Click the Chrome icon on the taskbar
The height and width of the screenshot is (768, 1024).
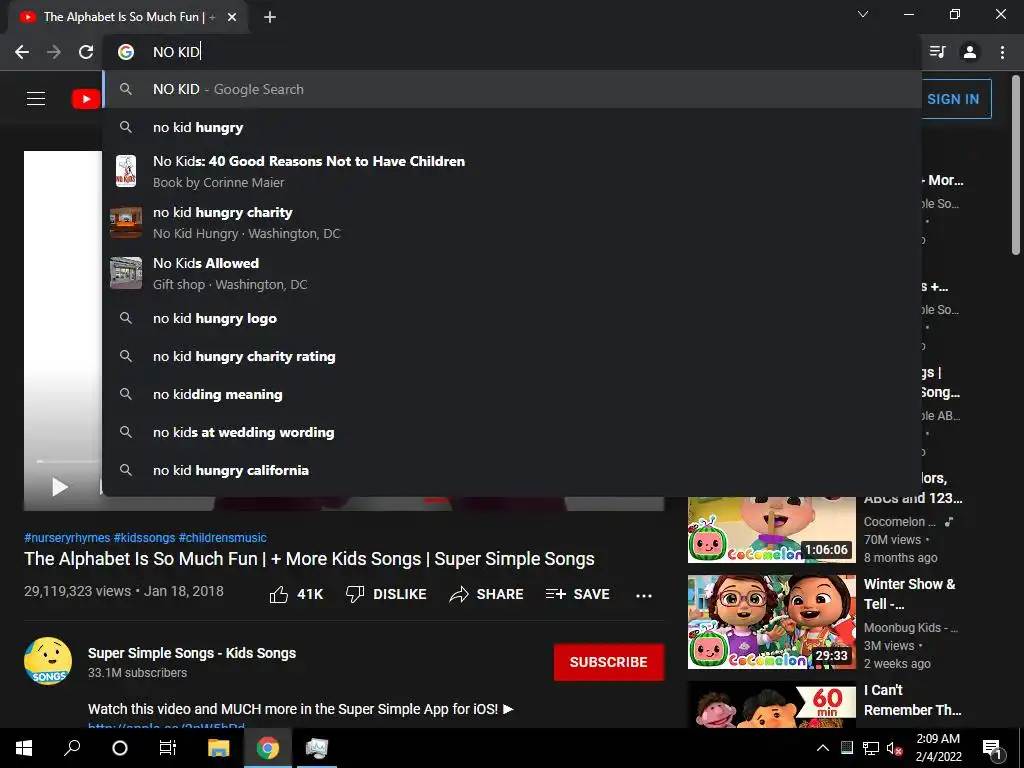click(x=268, y=748)
